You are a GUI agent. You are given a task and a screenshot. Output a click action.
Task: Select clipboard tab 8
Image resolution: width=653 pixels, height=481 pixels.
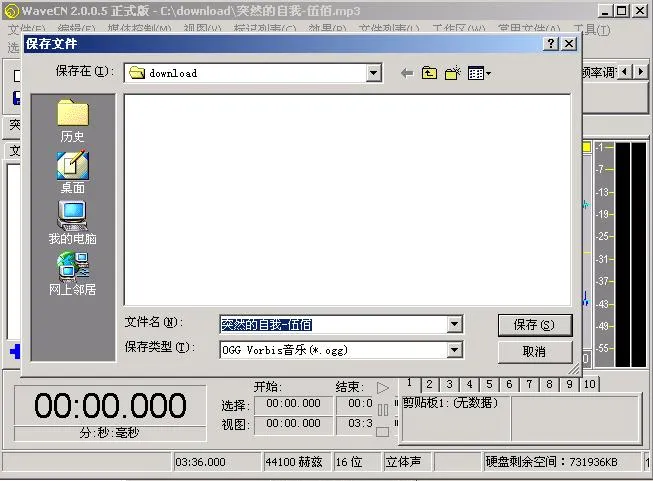pyautogui.click(x=549, y=384)
